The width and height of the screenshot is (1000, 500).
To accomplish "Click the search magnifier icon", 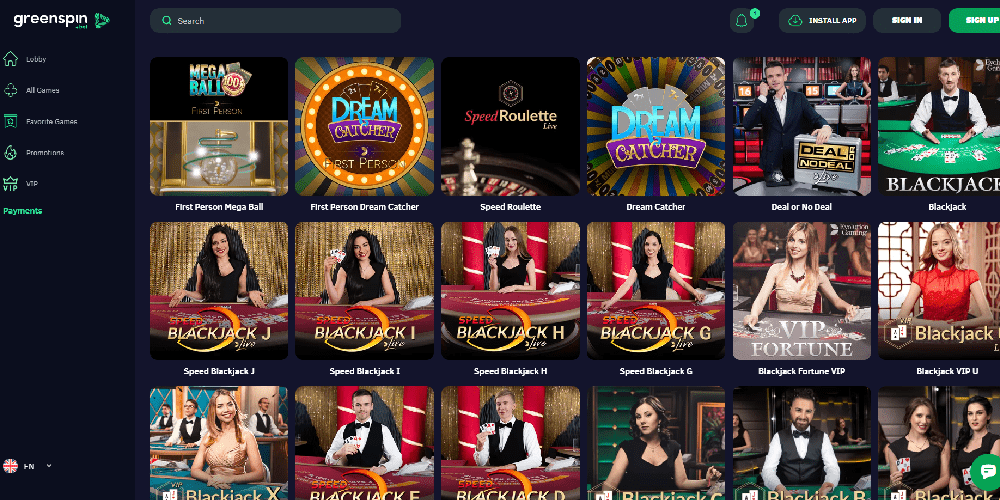I will point(167,21).
